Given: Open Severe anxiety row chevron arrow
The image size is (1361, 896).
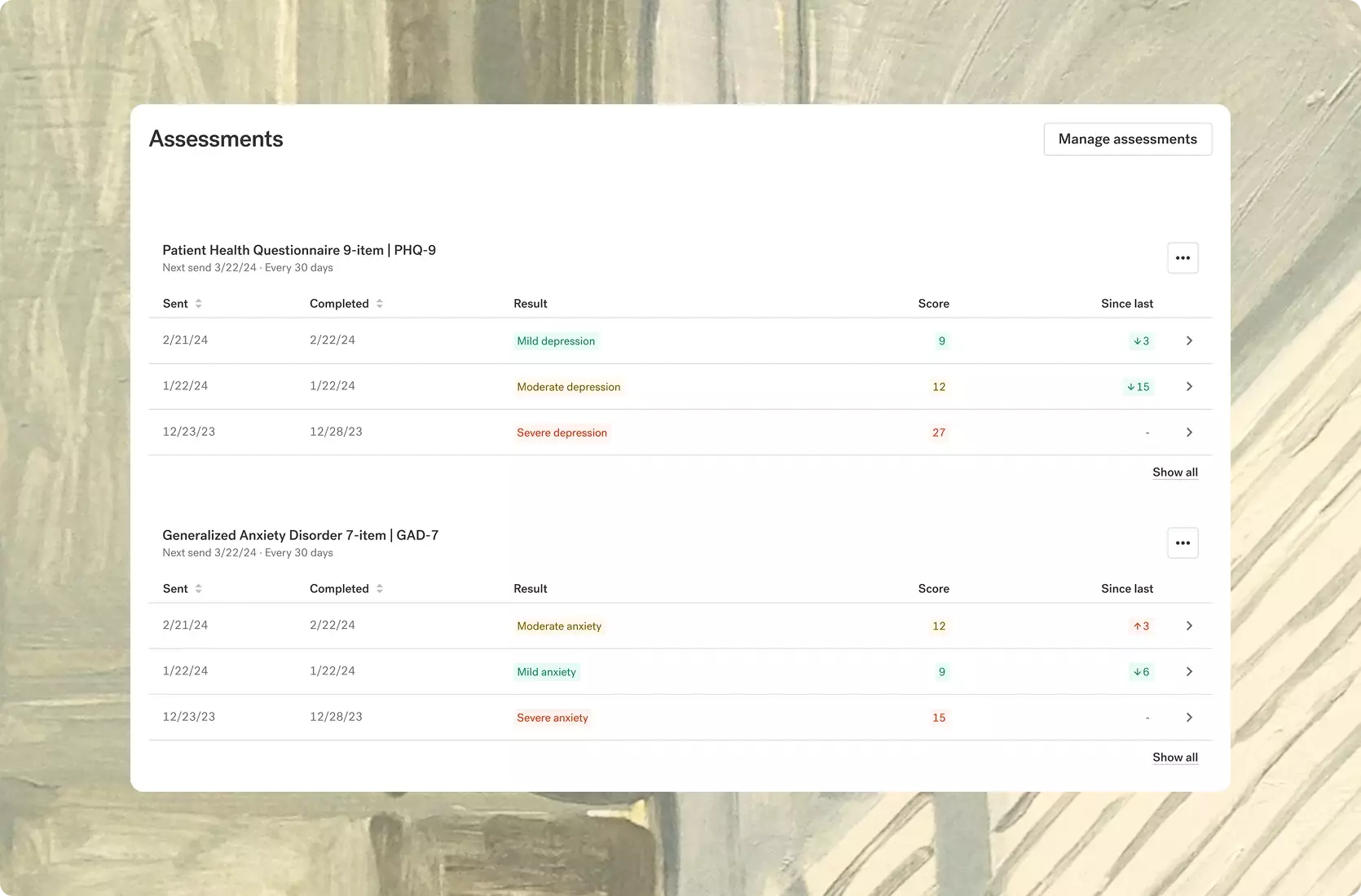Looking at the screenshot, I should [1189, 718].
